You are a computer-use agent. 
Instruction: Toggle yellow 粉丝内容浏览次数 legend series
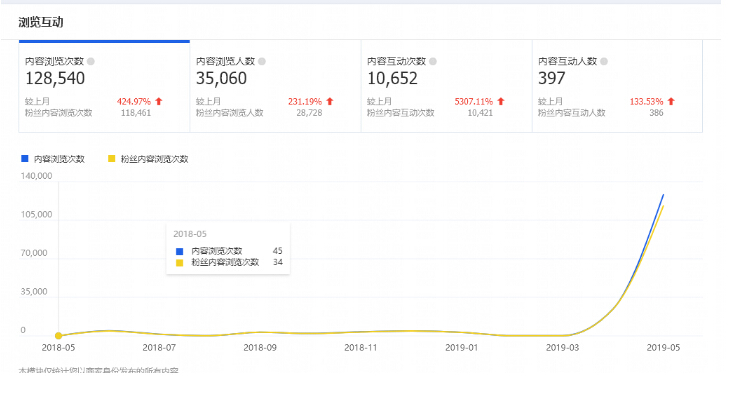tap(148, 159)
